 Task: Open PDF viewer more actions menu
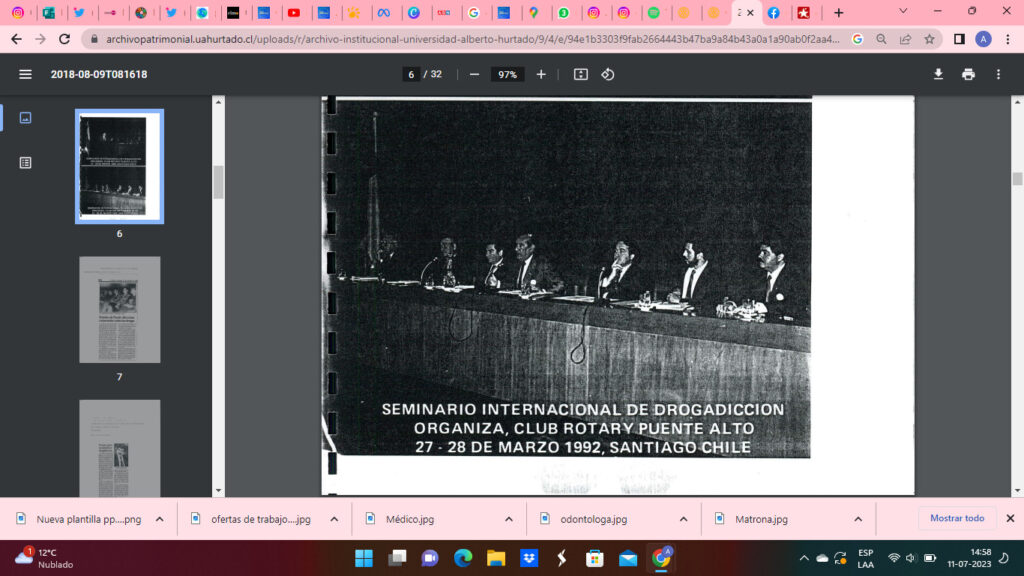[999, 74]
